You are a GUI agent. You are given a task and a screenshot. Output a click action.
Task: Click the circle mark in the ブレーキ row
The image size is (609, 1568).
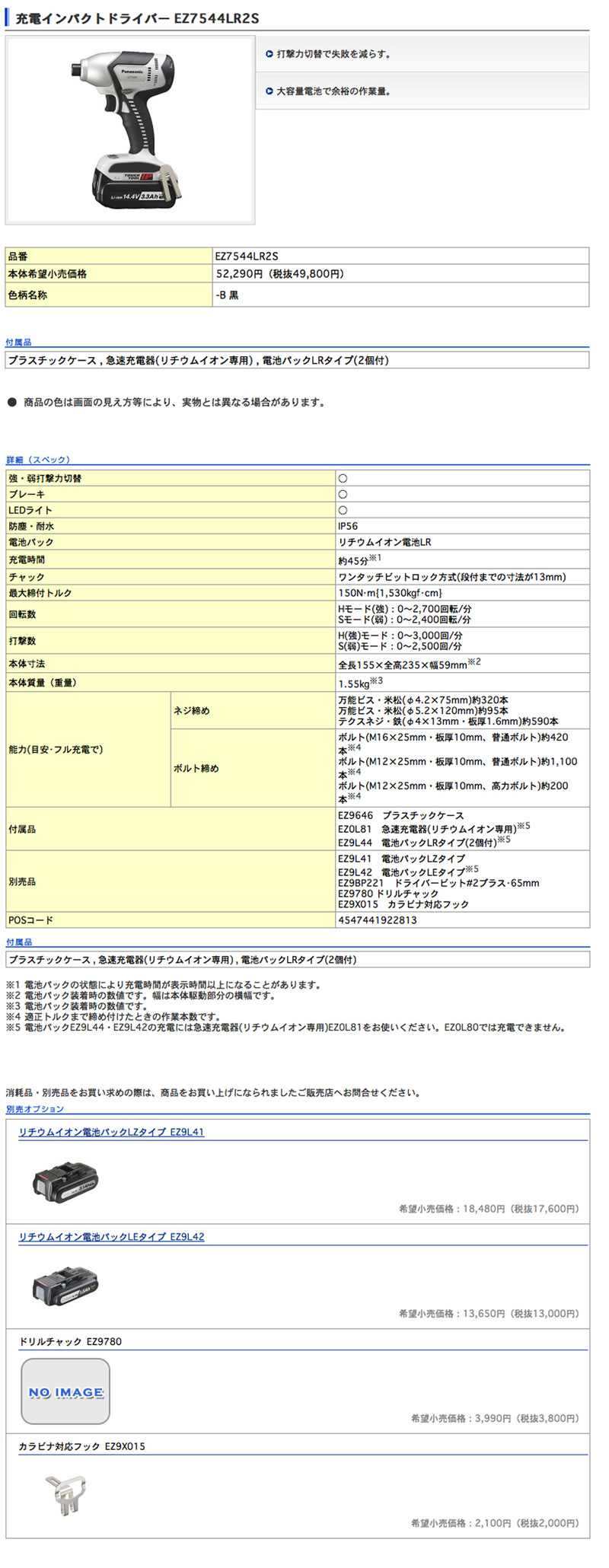pyautogui.click(x=343, y=495)
